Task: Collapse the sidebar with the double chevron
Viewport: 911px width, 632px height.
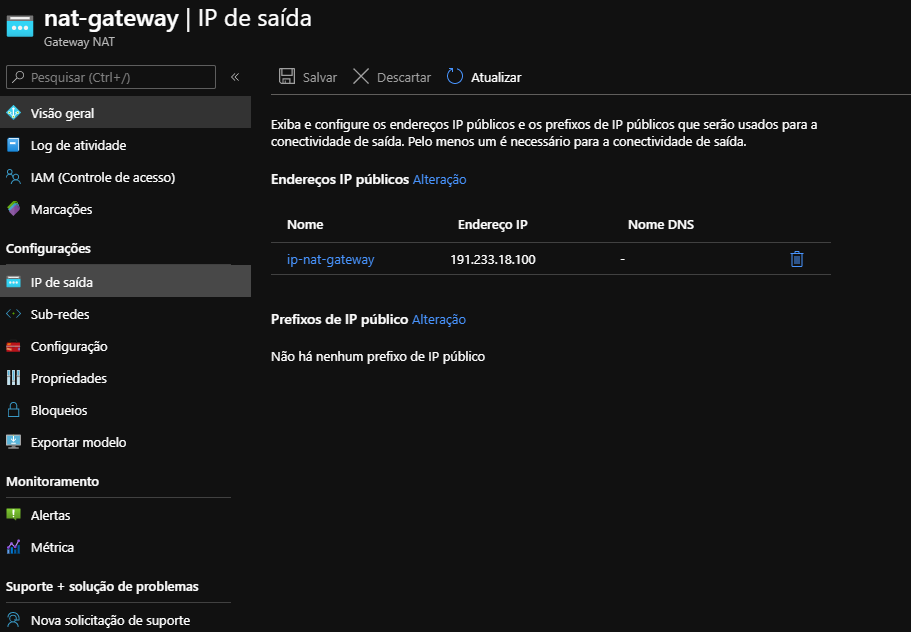Action: tap(235, 77)
